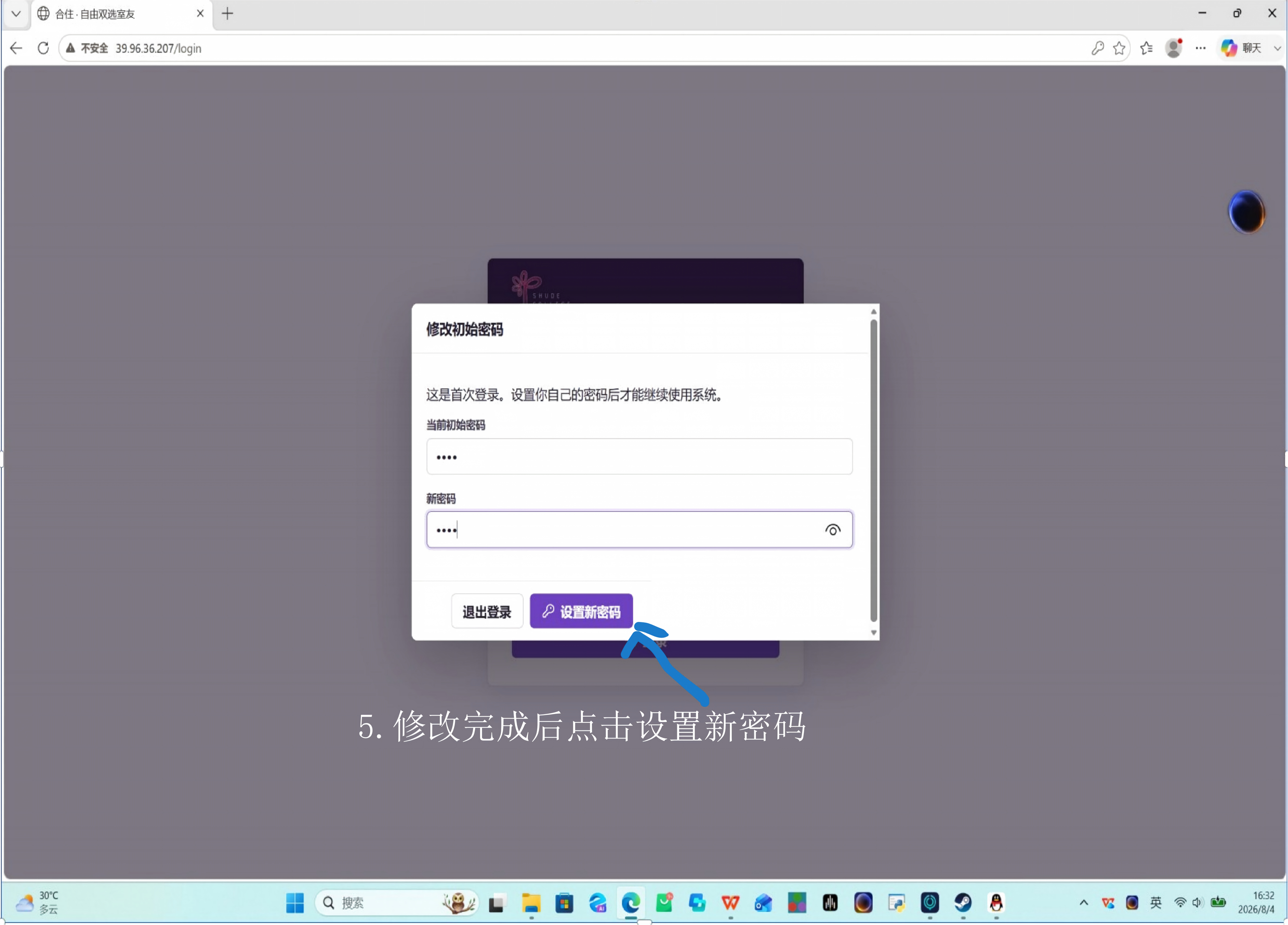
Task: Open File Explorer from taskbar
Action: tap(531, 902)
